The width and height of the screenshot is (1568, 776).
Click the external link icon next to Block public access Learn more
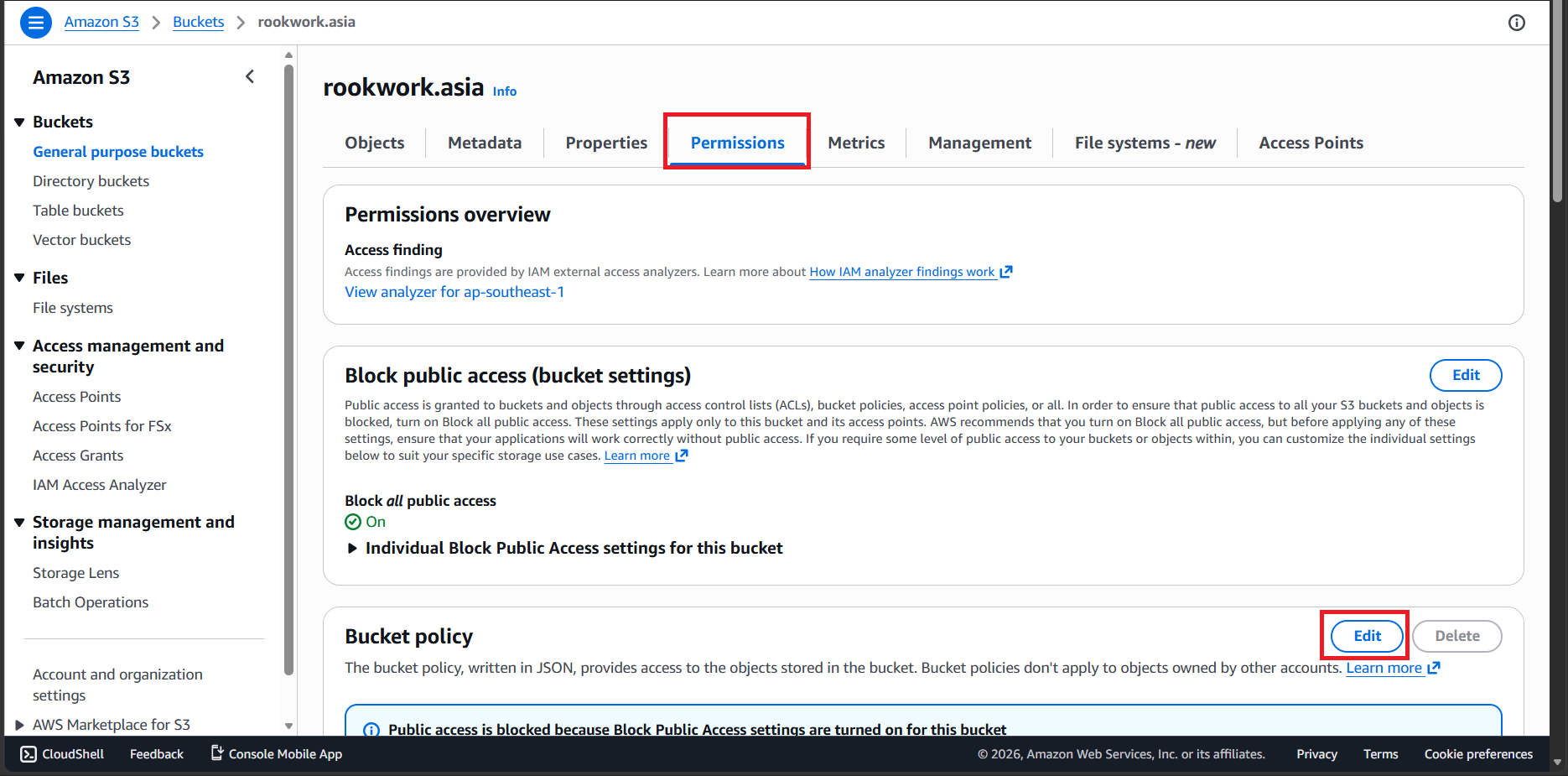(682, 456)
